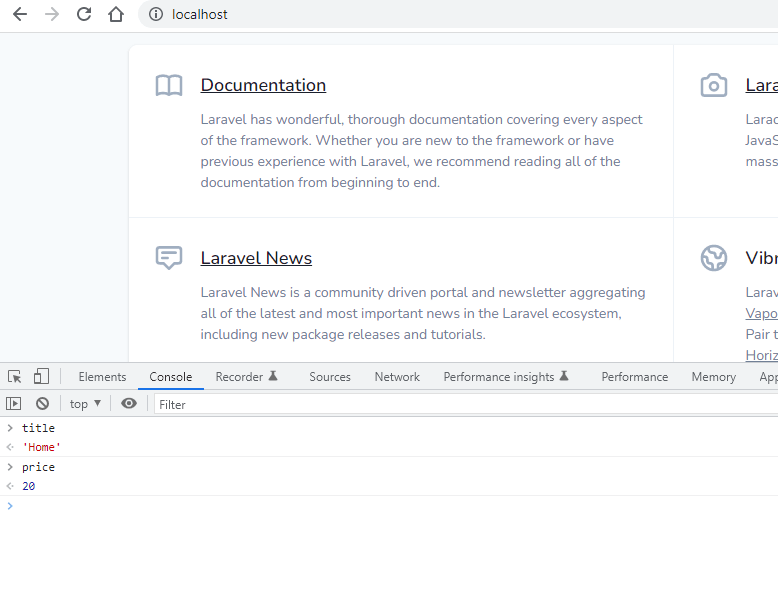The width and height of the screenshot is (778, 596).
Task: Open the Recorder tab
Action: coord(246,377)
